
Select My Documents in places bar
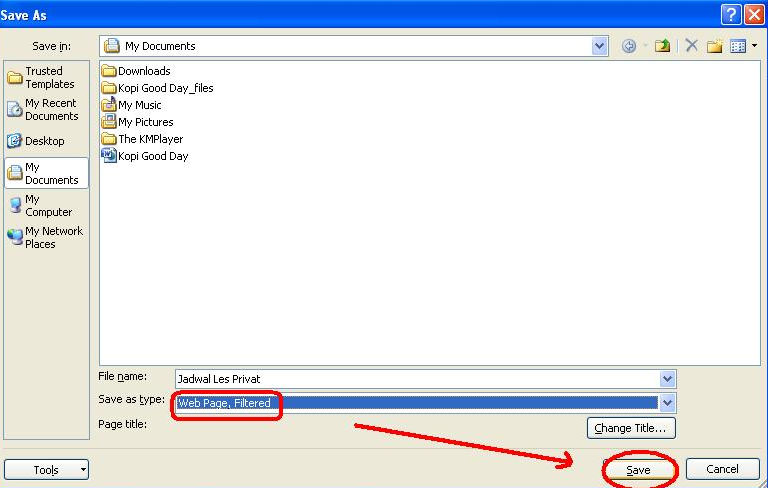(x=47, y=173)
